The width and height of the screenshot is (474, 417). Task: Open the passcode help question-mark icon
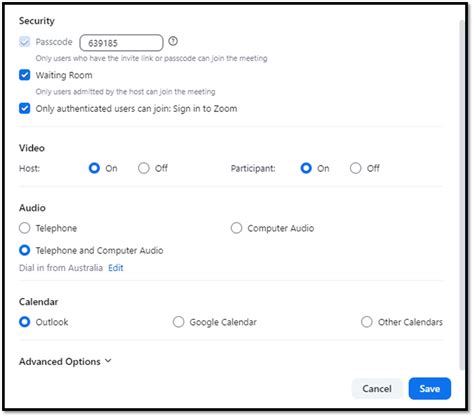click(x=173, y=41)
